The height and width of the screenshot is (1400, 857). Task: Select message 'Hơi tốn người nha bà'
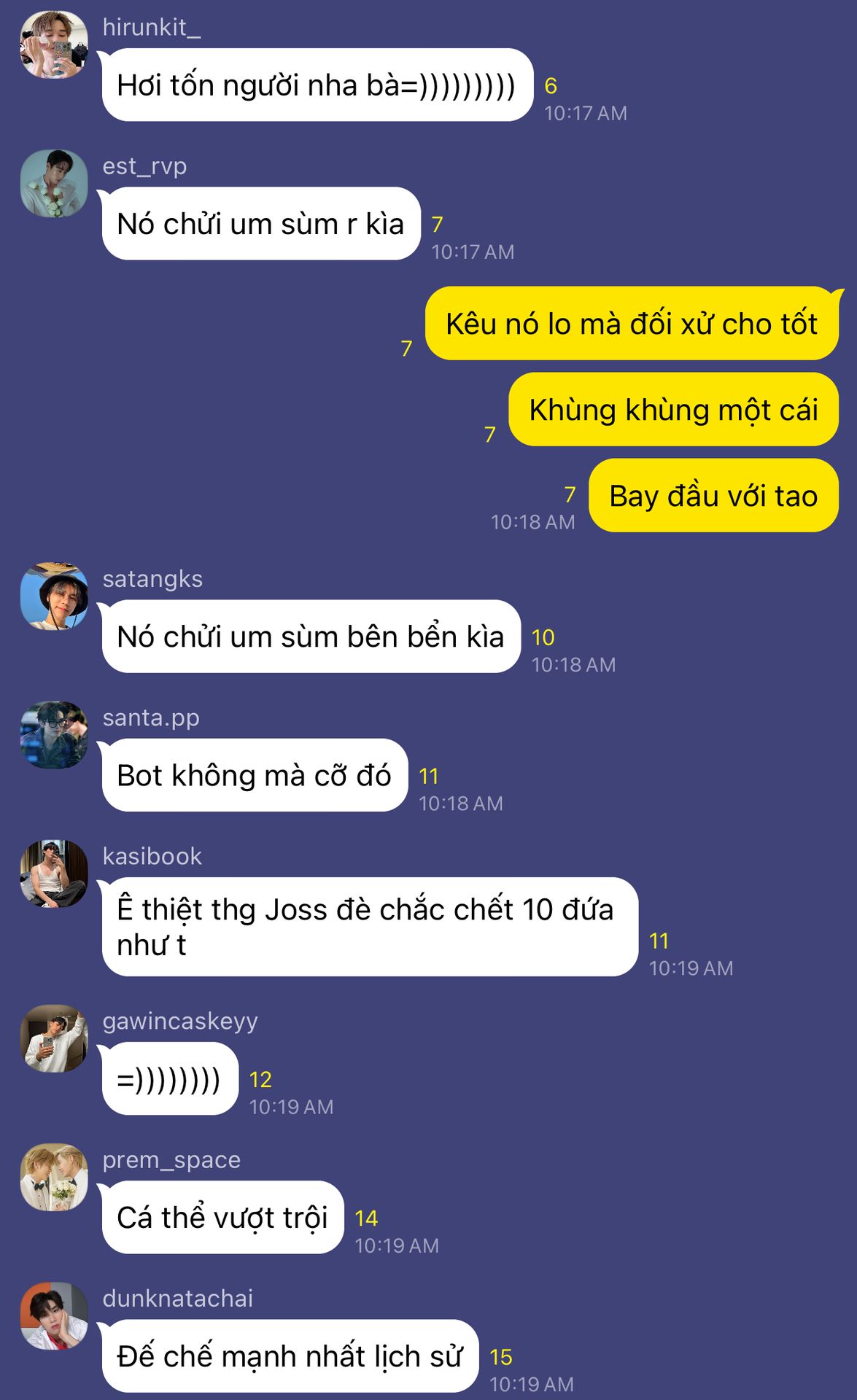click(x=318, y=85)
